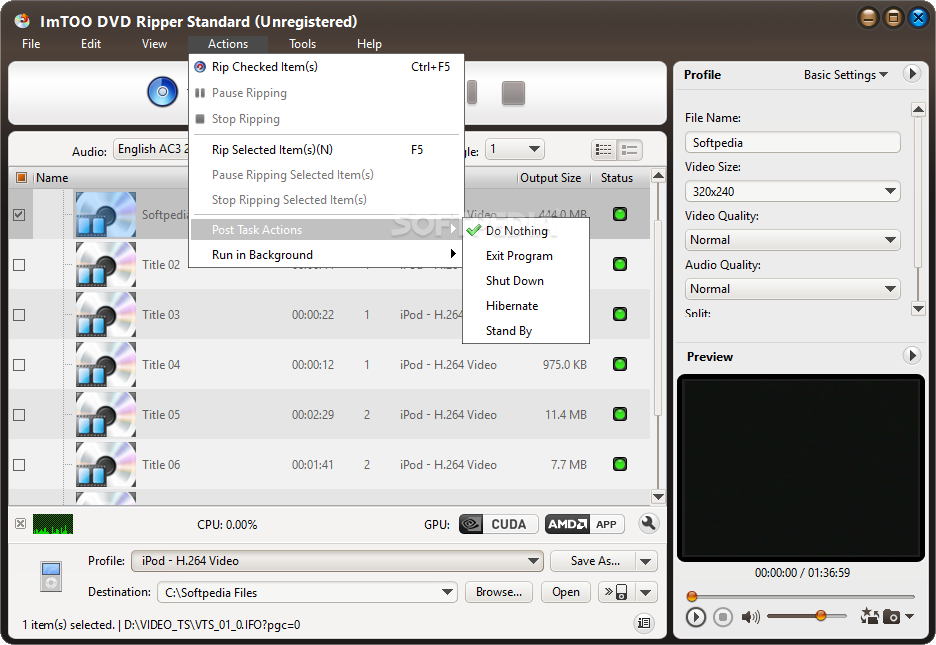
Task: Open the Angle dropdown showing 1
Action: click(515, 149)
